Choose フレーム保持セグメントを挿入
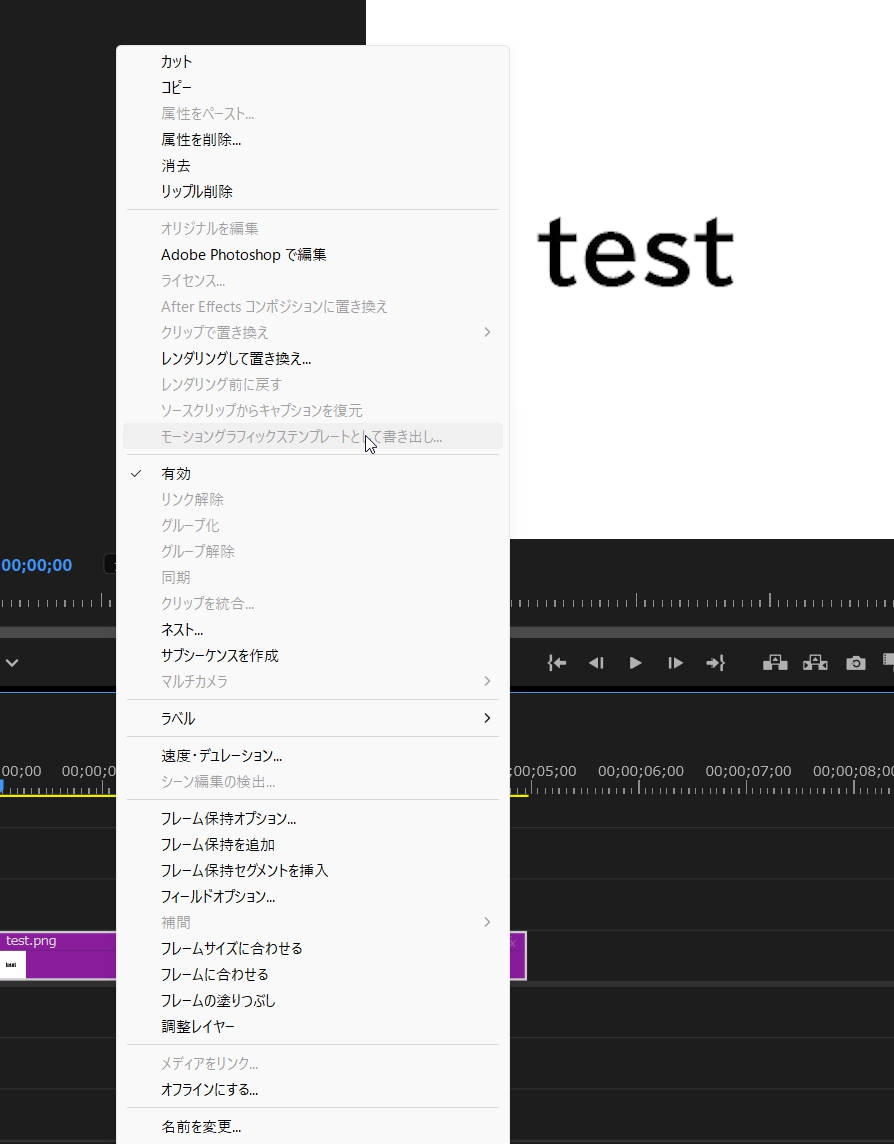Viewport: 894px width, 1144px height. (312, 870)
